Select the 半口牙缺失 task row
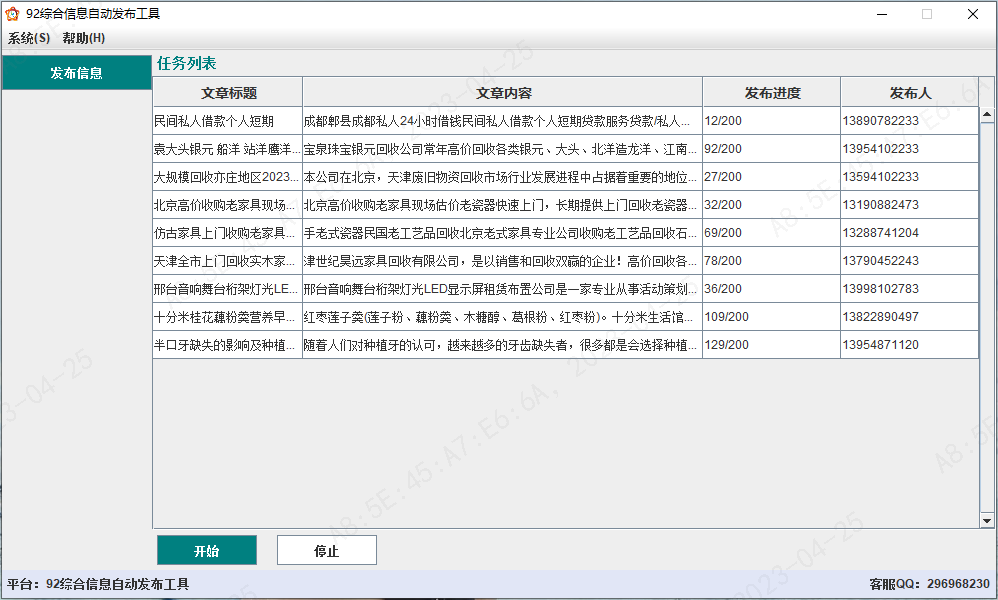Screen dimensions: 998x600 (227, 345)
